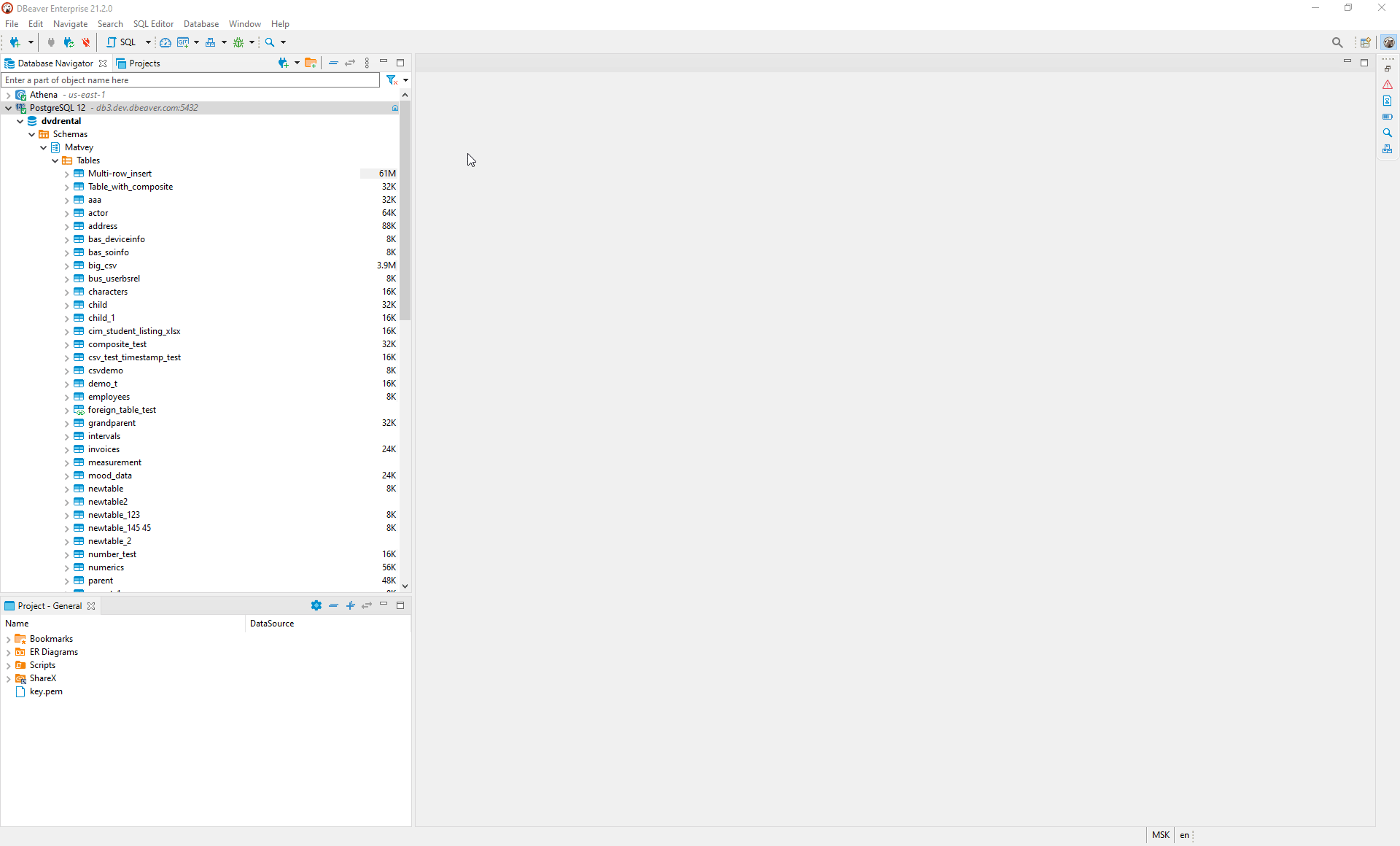This screenshot has width=1400, height=846.
Task: Toggle Link with Editor in Database Navigator
Action: 351,63
